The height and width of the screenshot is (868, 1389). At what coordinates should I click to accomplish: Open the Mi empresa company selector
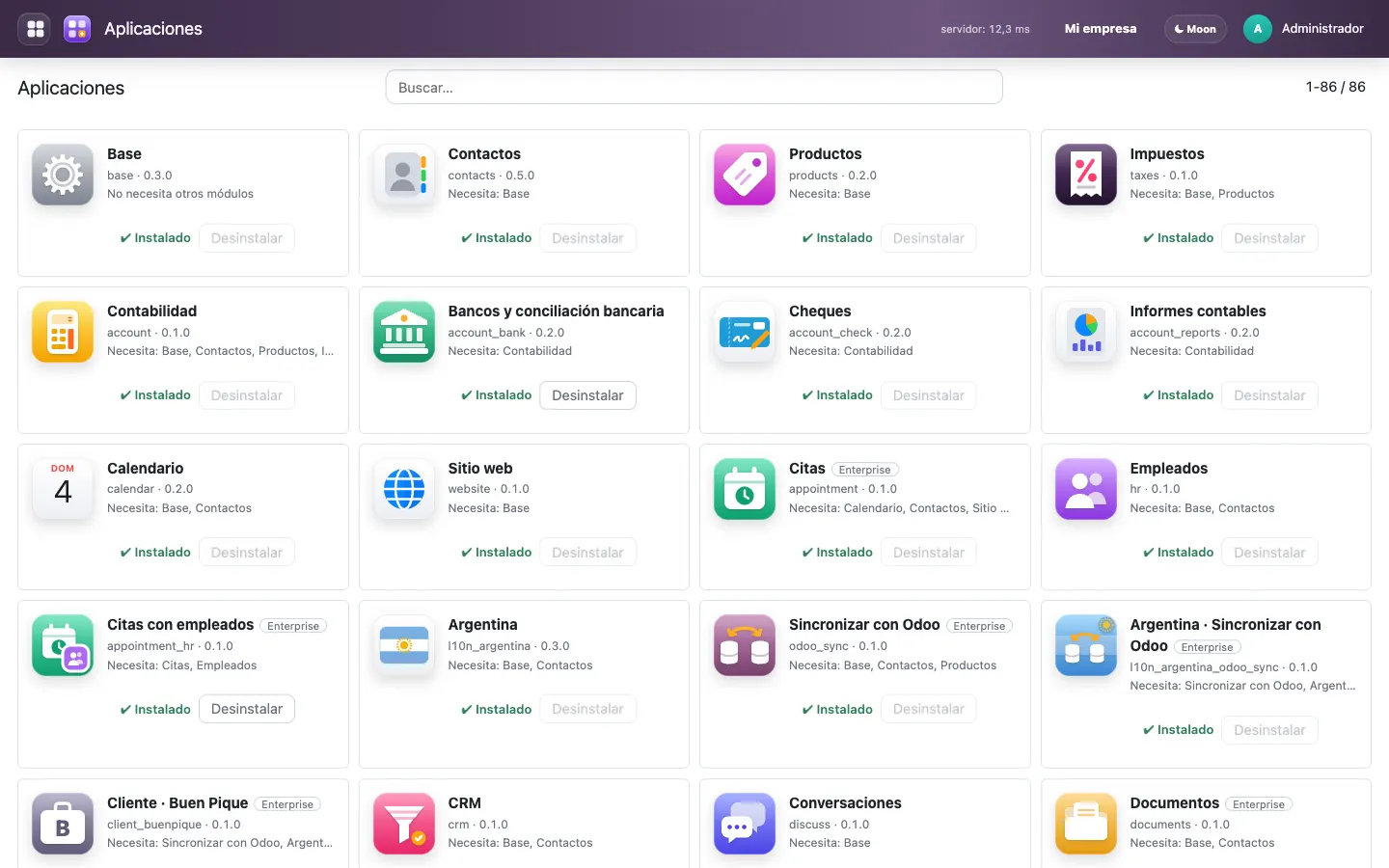click(x=1101, y=29)
